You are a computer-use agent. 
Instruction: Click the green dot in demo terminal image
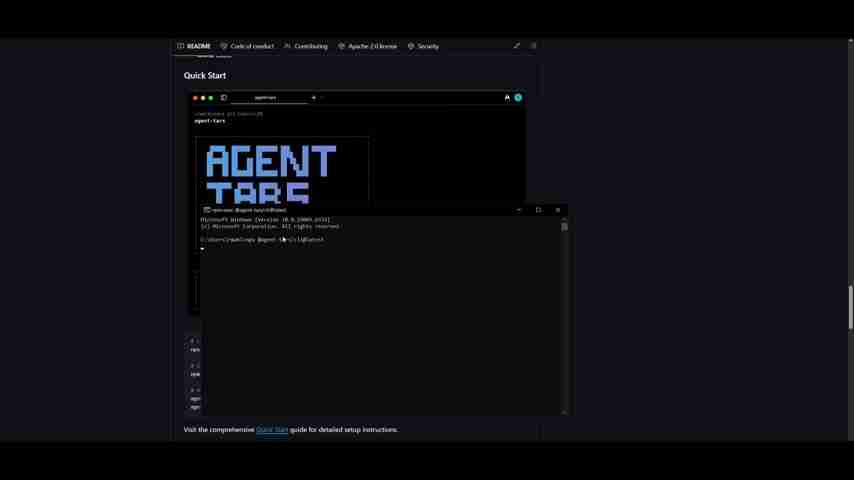pyautogui.click(x=211, y=98)
